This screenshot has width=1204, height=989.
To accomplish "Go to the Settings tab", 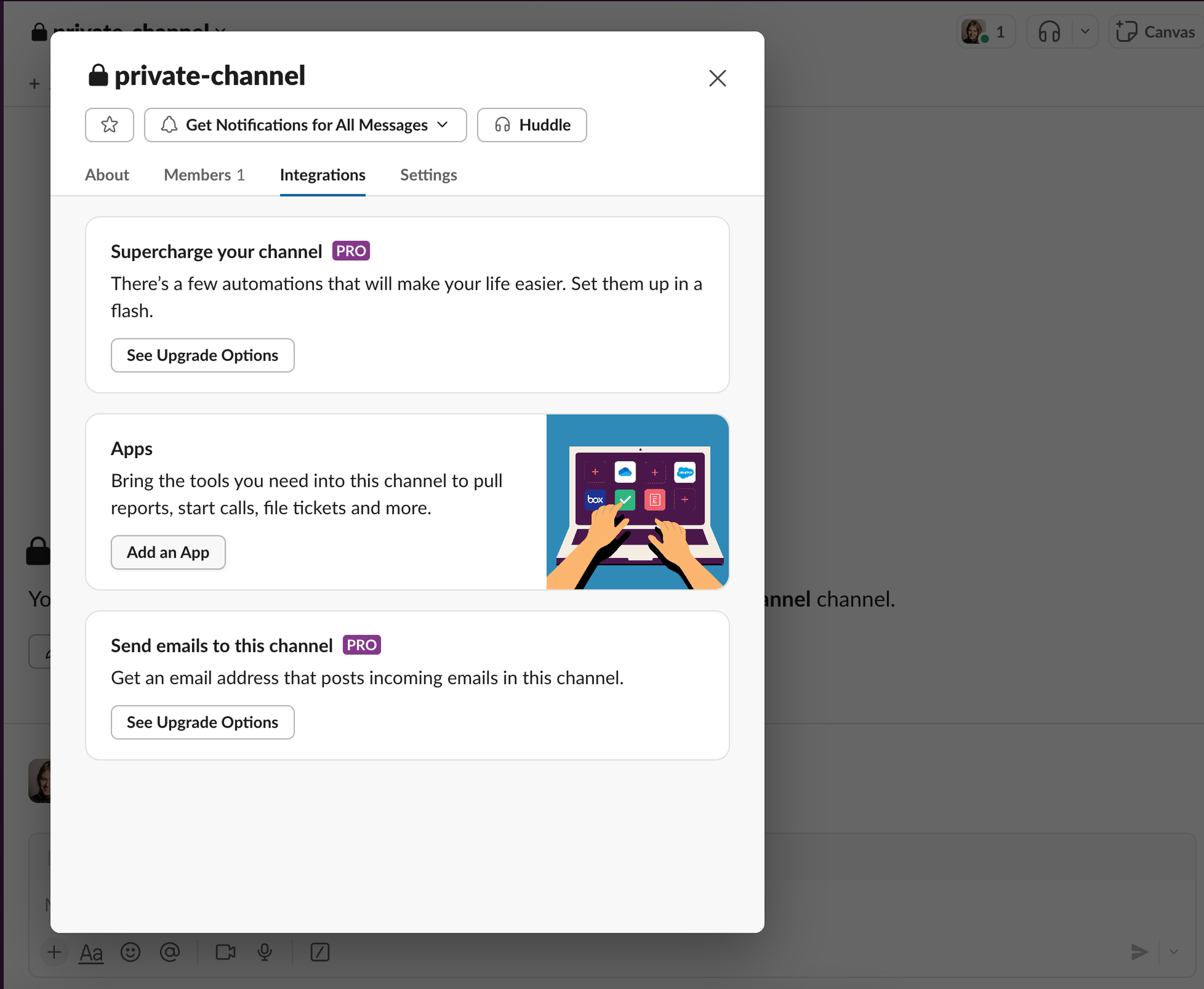I will pyautogui.click(x=428, y=175).
